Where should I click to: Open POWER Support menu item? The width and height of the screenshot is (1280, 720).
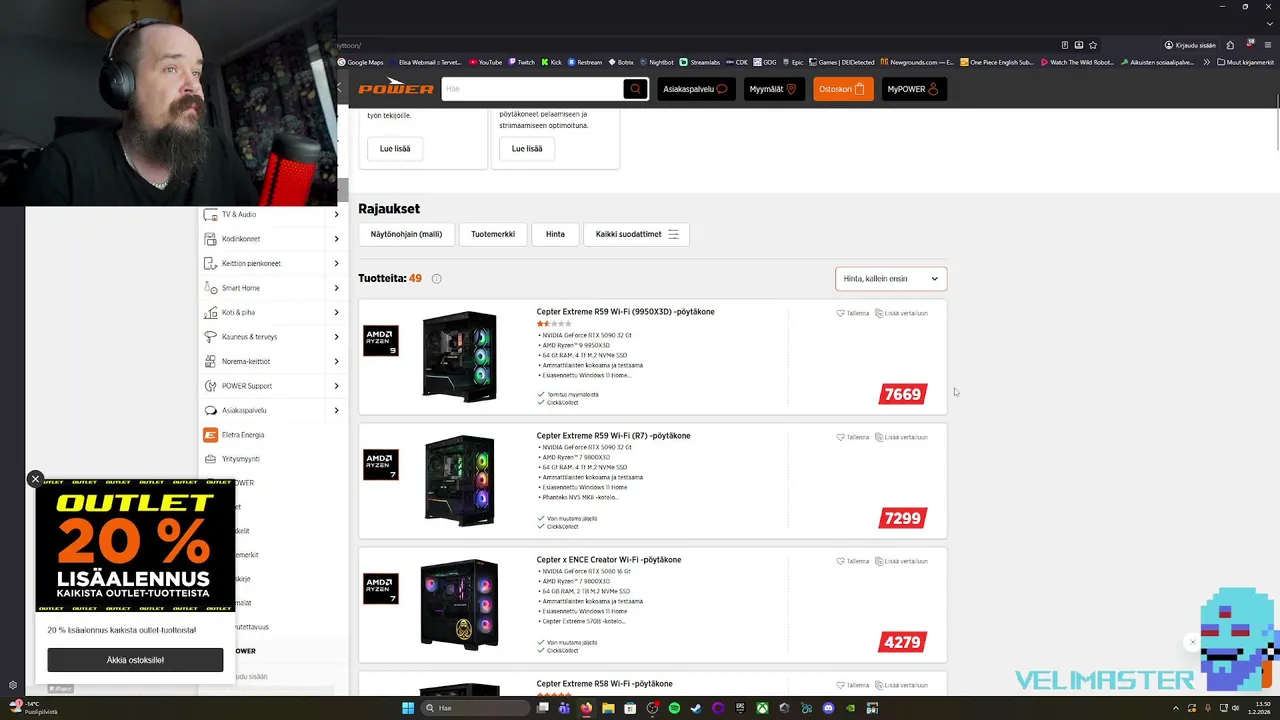[x=247, y=386]
